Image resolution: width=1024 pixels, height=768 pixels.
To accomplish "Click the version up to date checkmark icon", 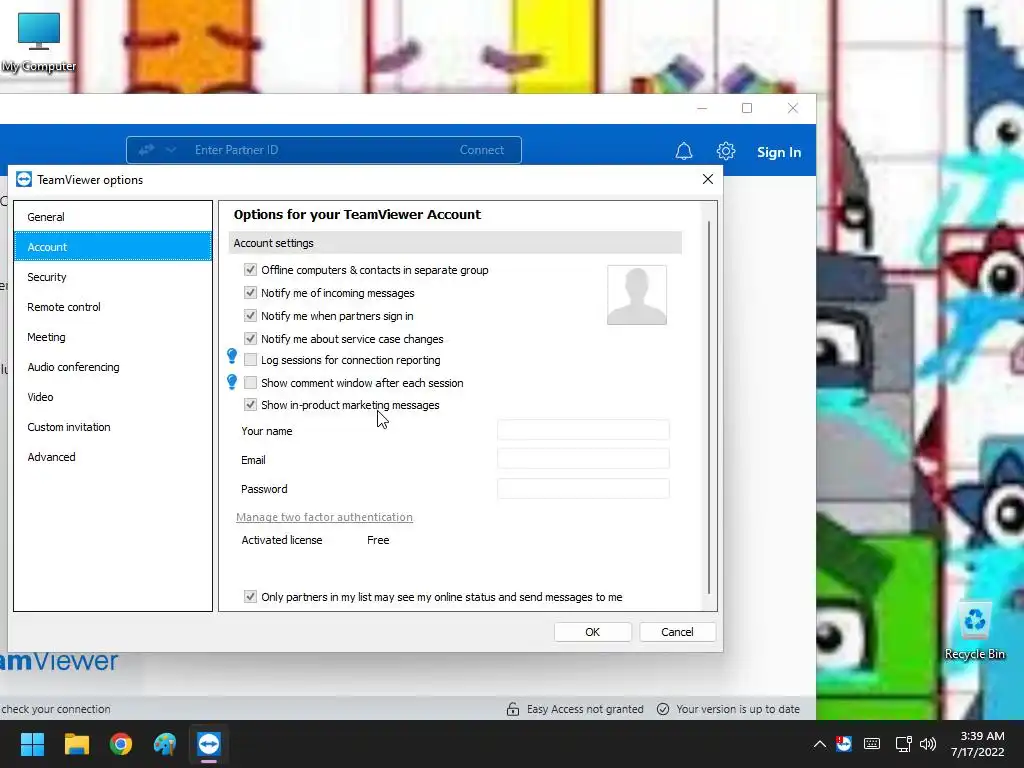I will point(663,709).
